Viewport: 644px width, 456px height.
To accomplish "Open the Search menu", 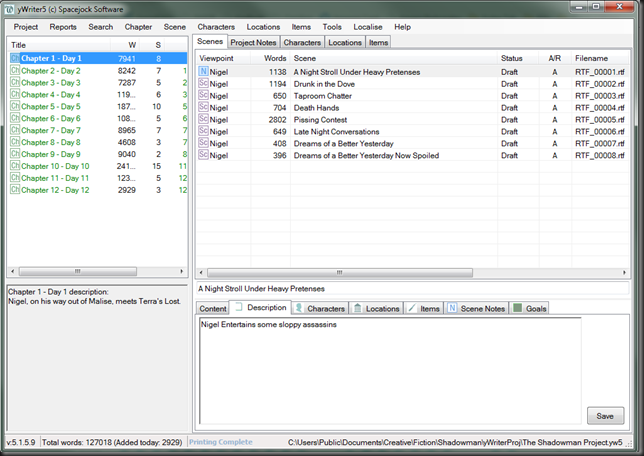I will click(x=101, y=27).
